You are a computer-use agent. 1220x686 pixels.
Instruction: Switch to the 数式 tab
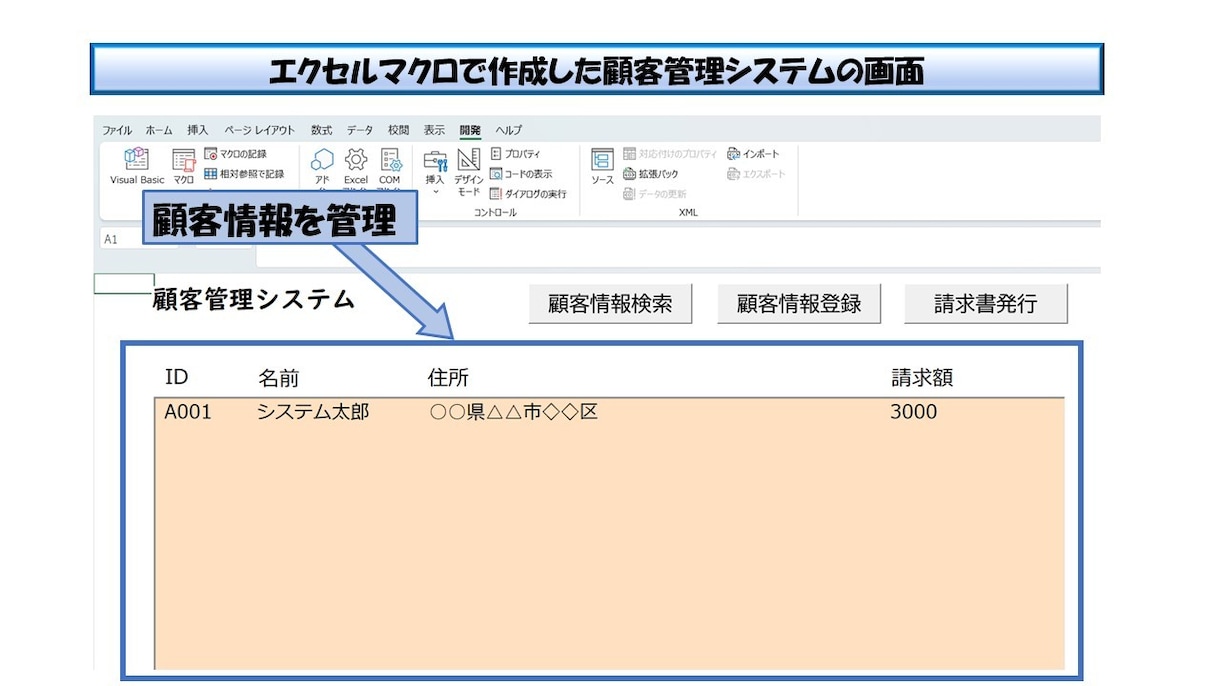[322, 130]
